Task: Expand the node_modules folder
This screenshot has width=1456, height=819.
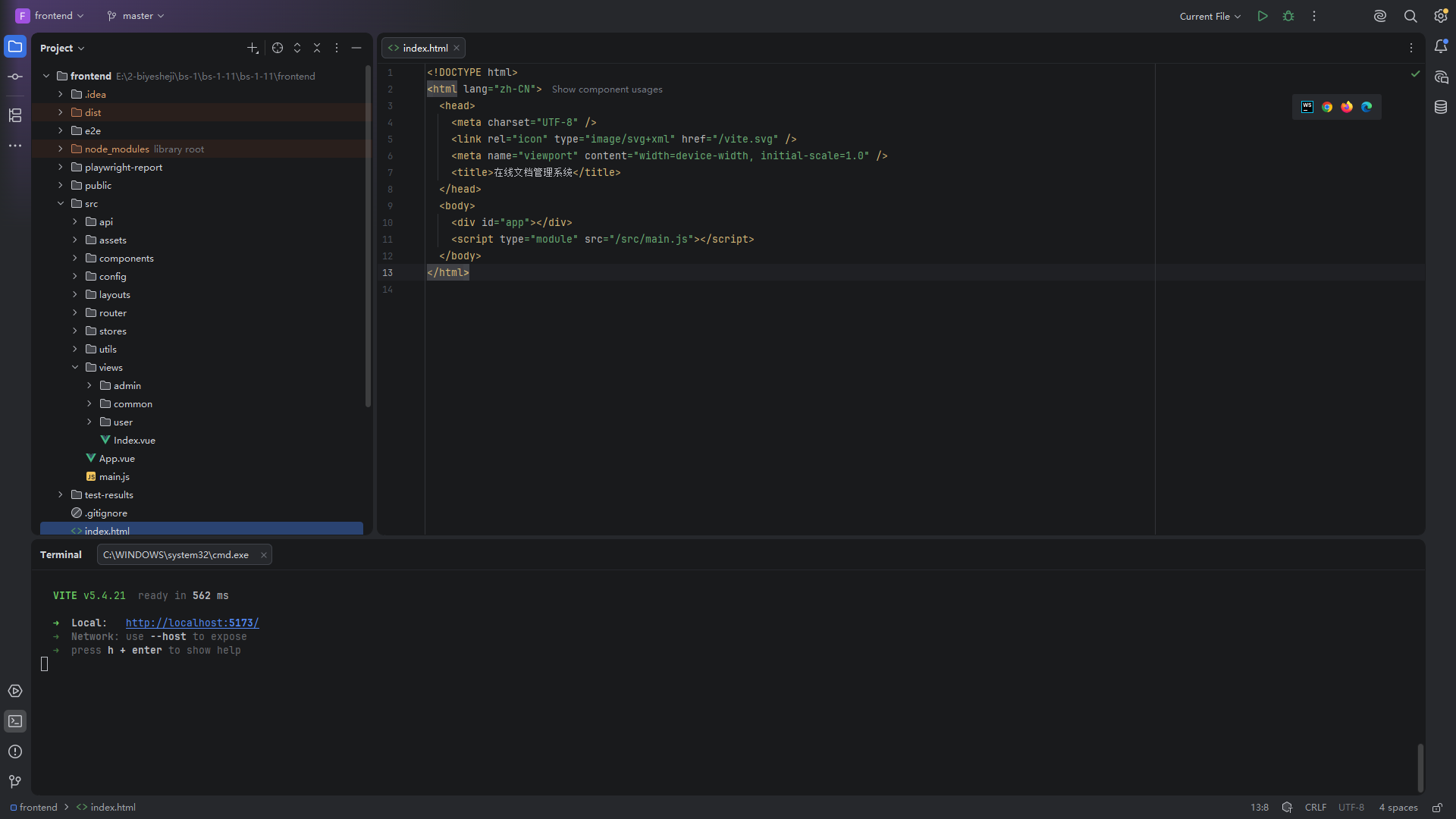Action: [61, 149]
